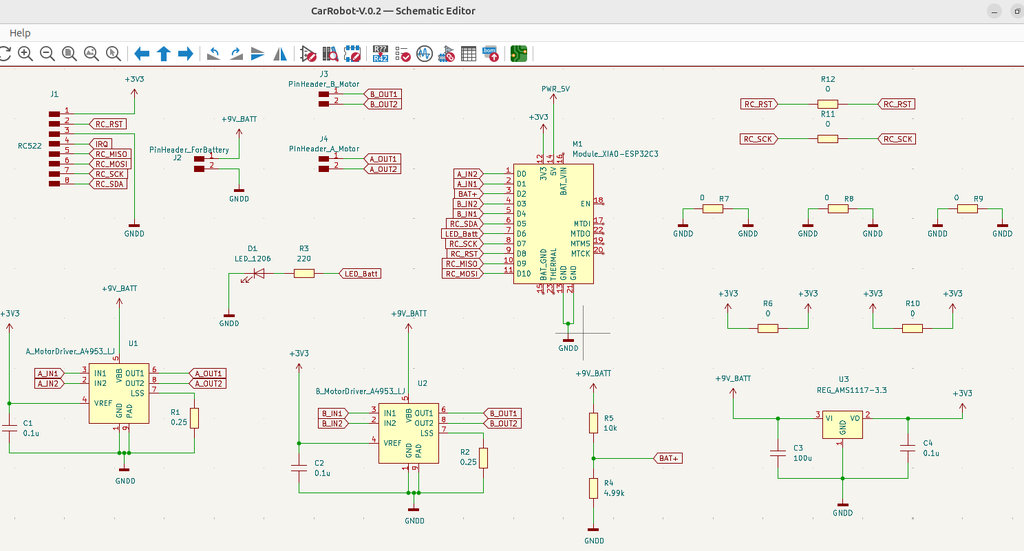Select the U3 REG_AMS1117-3.3 regulator symbol

click(843, 424)
